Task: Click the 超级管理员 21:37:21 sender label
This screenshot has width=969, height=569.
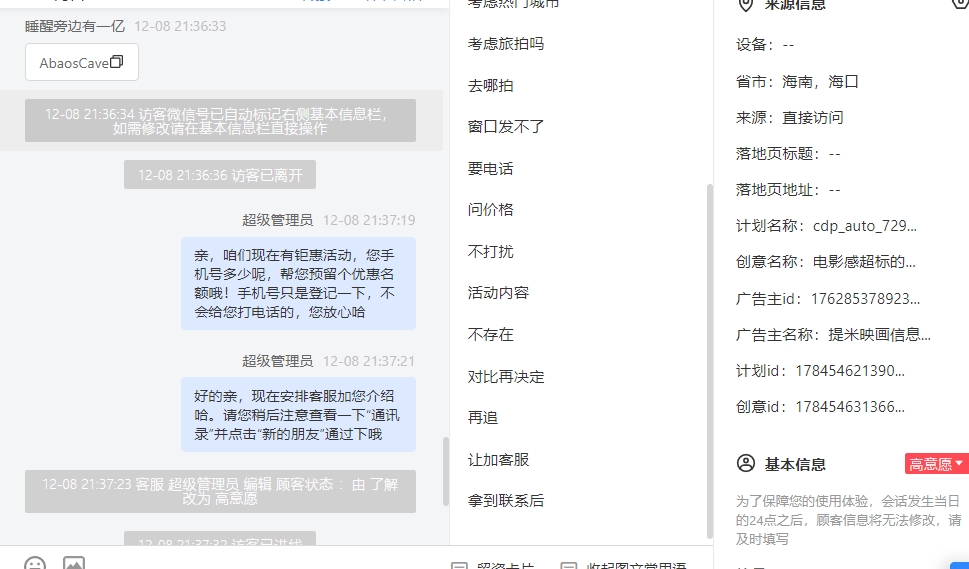Action: [277, 361]
